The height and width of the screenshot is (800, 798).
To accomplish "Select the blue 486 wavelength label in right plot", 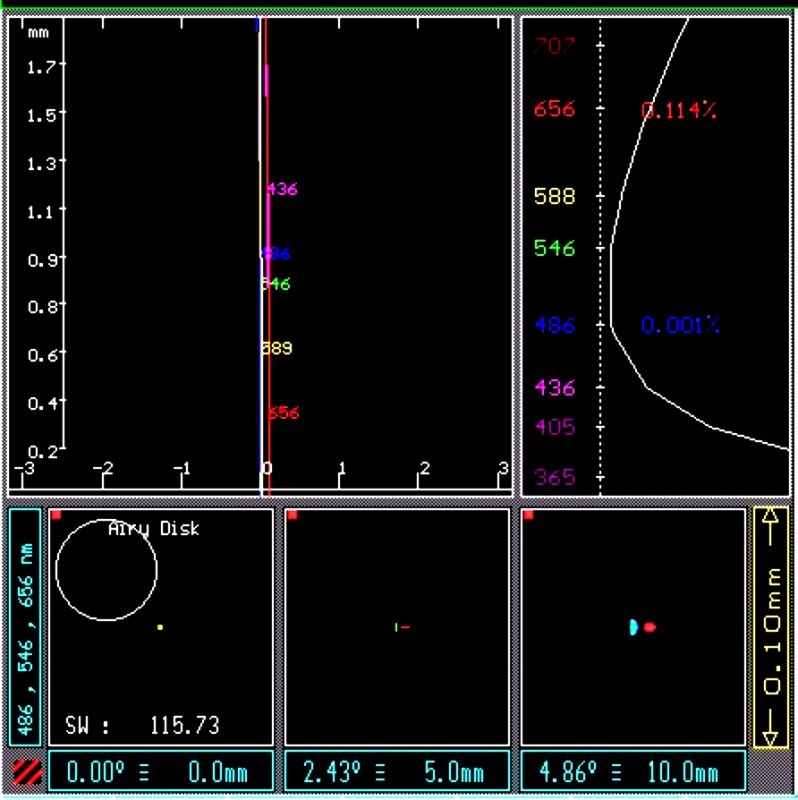I will [x=554, y=325].
